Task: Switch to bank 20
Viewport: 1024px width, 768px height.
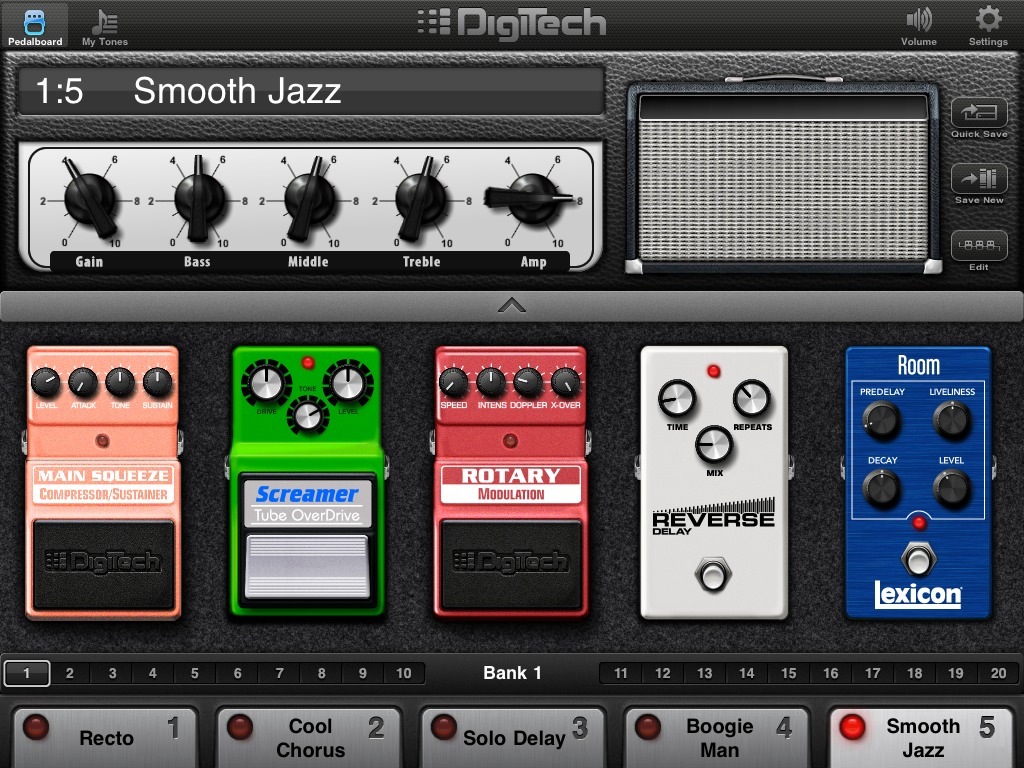Action: [x=998, y=673]
